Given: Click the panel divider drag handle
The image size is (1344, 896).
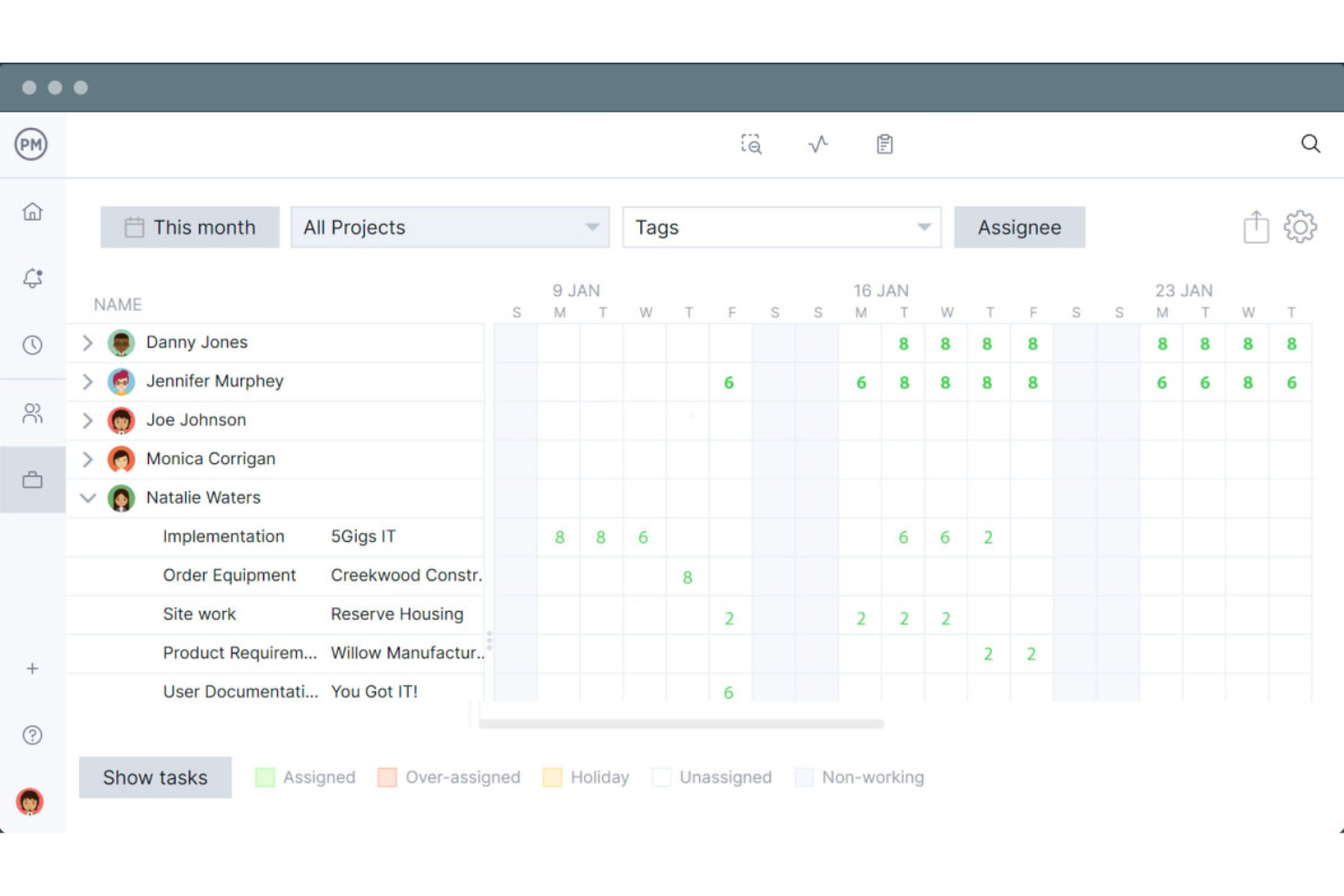Looking at the screenshot, I should click(489, 641).
